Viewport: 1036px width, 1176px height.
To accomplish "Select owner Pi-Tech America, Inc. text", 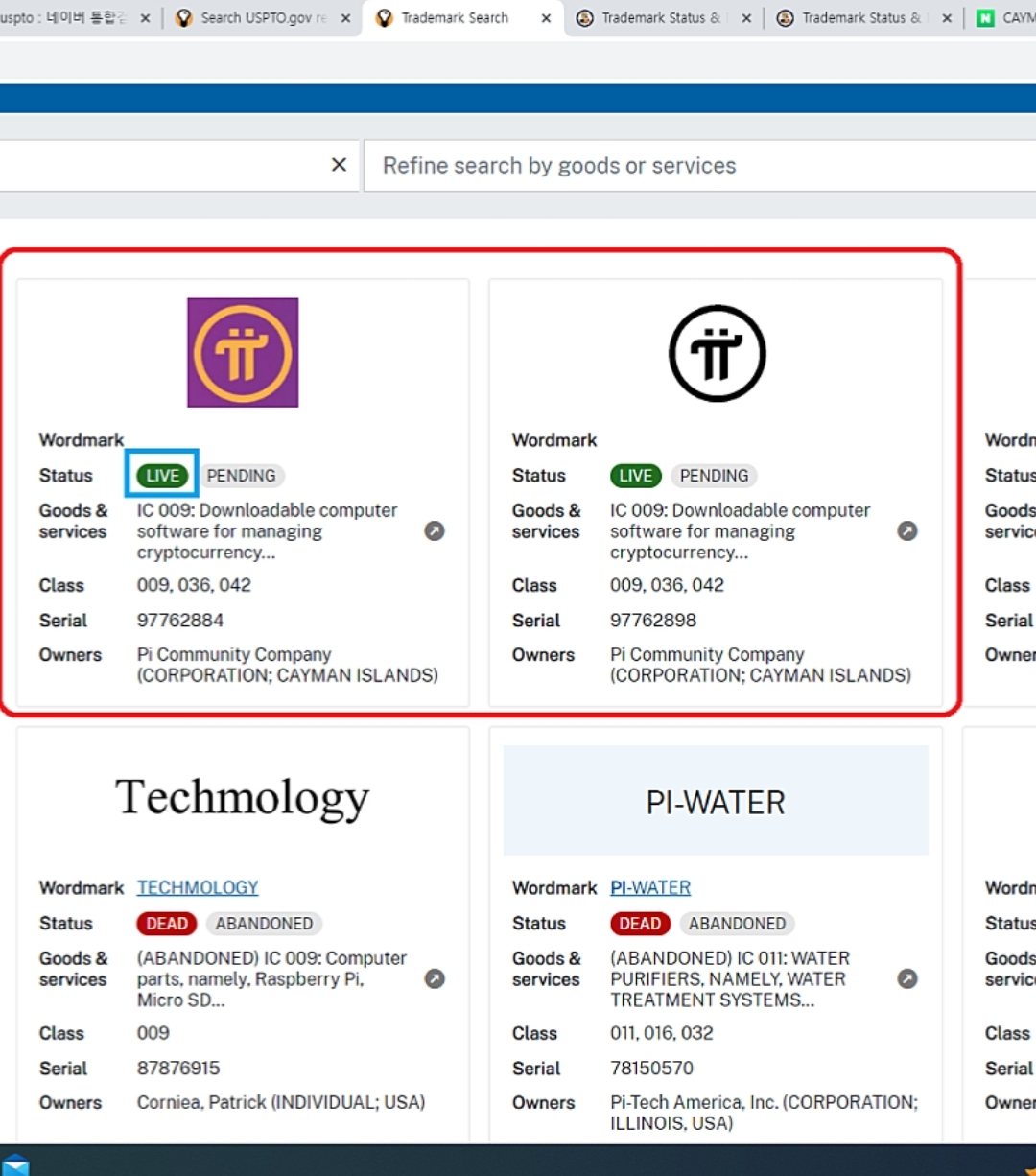I will (764, 1113).
